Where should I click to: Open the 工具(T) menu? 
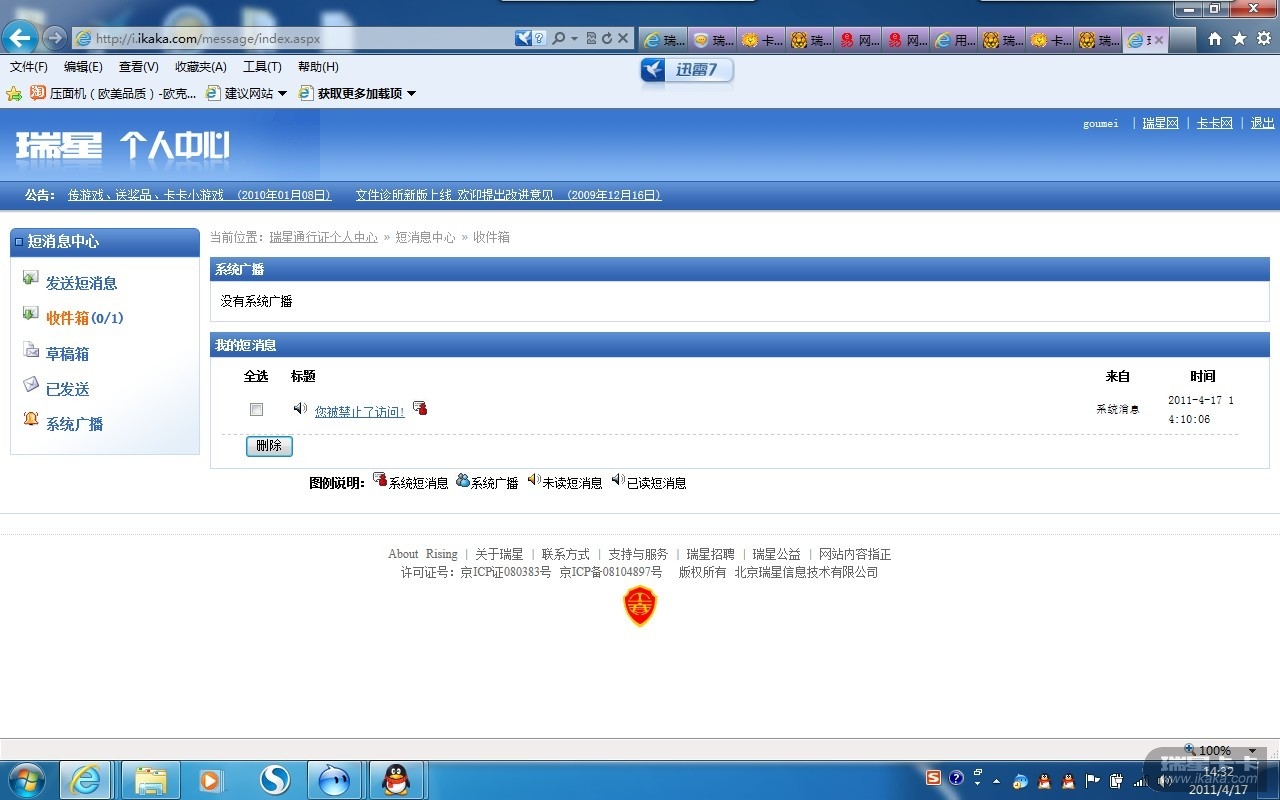pos(262,67)
